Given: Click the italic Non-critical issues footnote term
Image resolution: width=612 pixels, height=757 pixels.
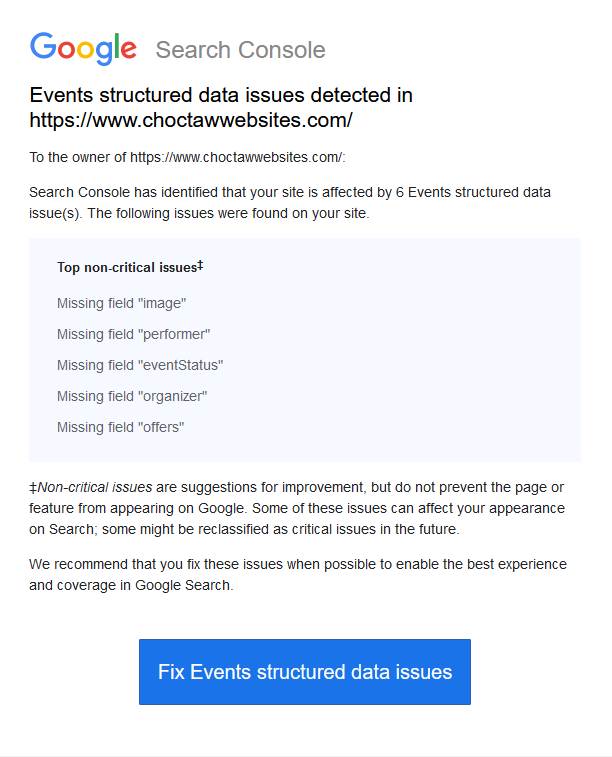Looking at the screenshot, I should pos(95,488).
